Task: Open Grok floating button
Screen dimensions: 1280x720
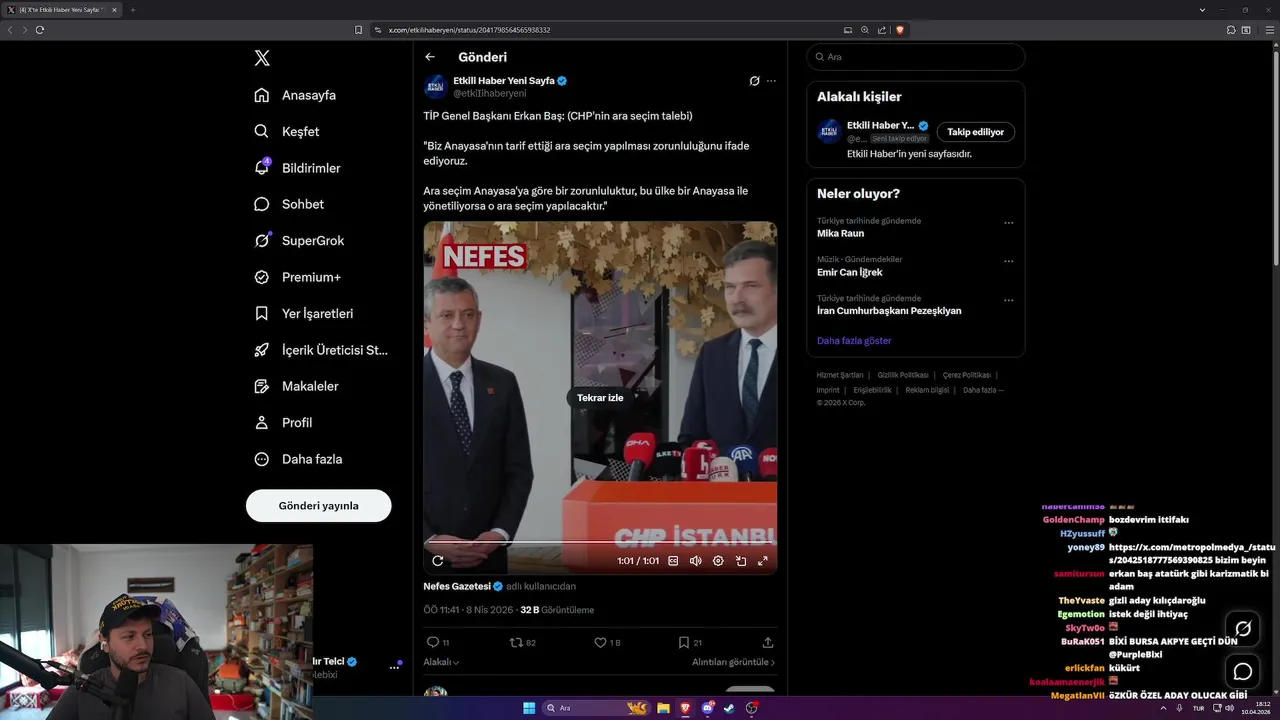Action: (x=1243, y=629)
